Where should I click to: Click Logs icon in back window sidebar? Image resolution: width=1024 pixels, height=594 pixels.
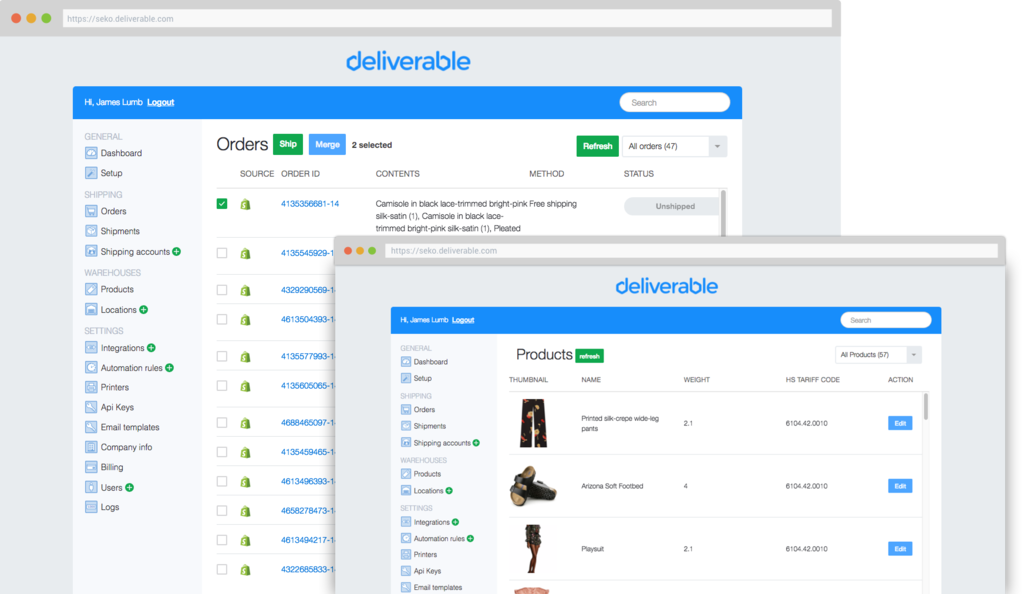(91, 507)
